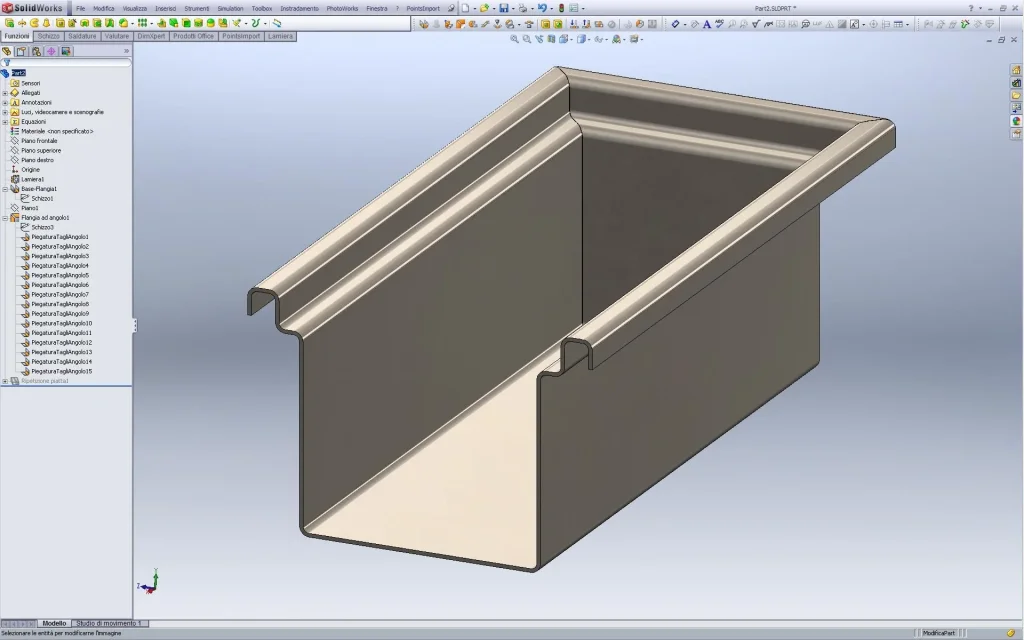1024x640 pixels.
Task: Select PiegaturaTagliAngolo15 in the tree
Action: [x=62, y=371]
